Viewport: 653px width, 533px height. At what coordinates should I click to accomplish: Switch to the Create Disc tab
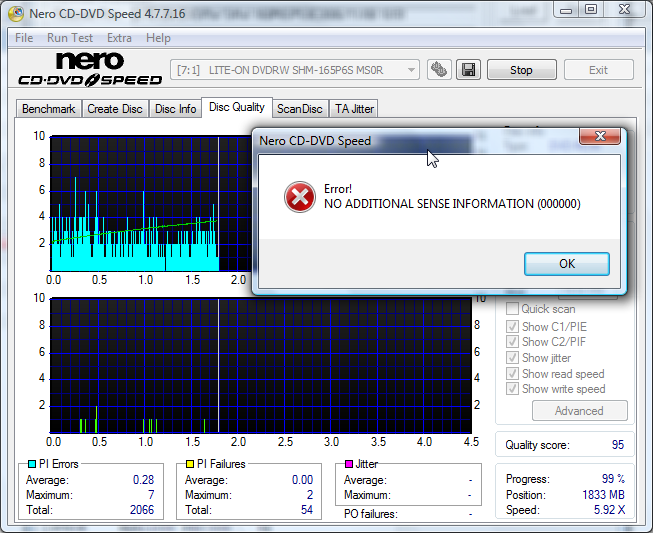click(115, 109)
